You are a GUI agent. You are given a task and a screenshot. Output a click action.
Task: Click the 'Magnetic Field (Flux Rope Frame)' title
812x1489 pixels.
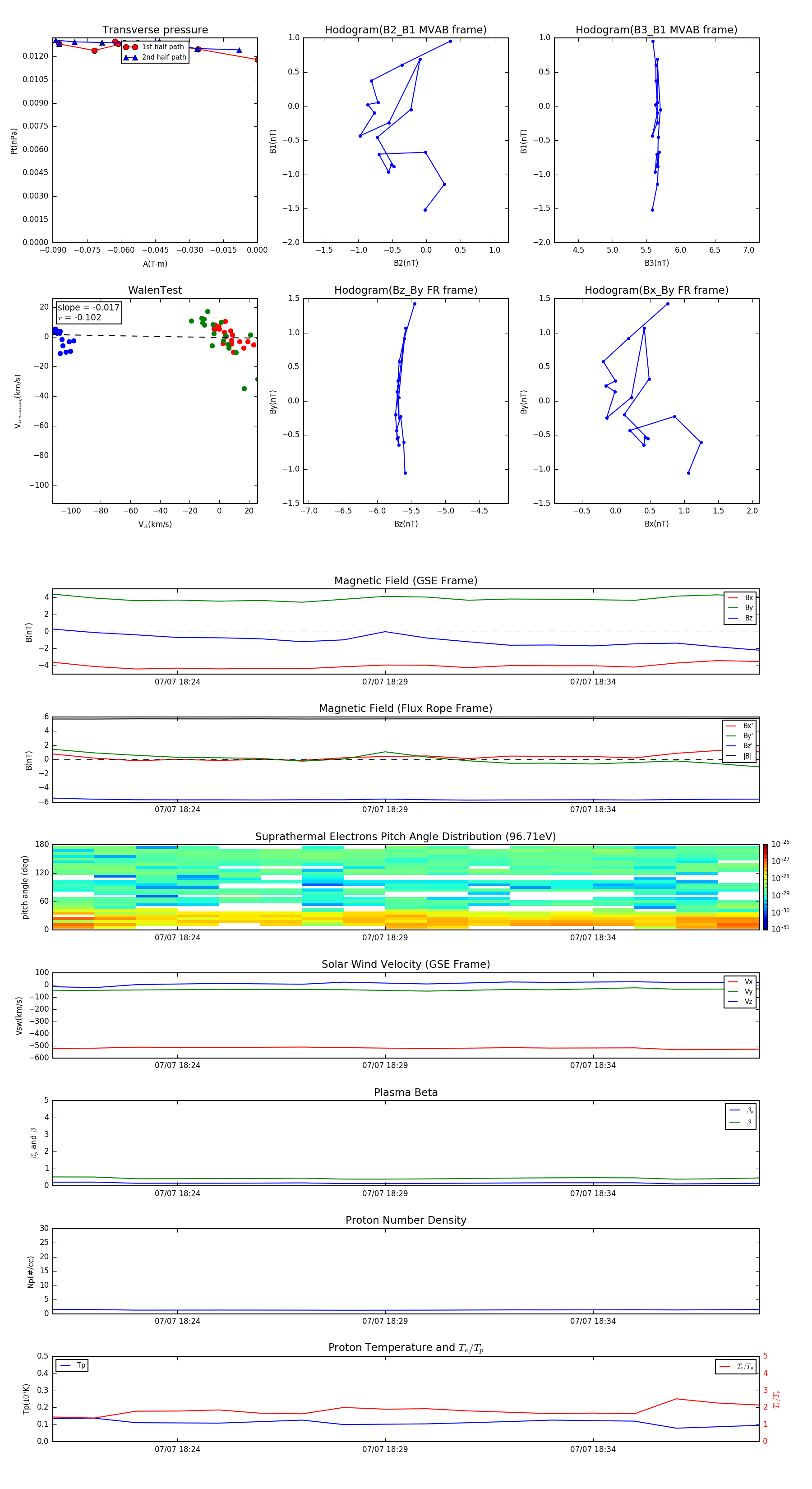(406, 709)
